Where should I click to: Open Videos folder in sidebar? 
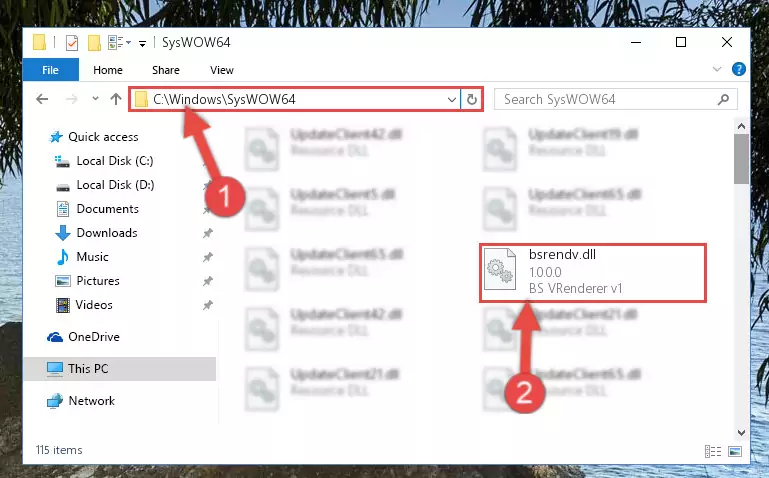tap(94, 305)
